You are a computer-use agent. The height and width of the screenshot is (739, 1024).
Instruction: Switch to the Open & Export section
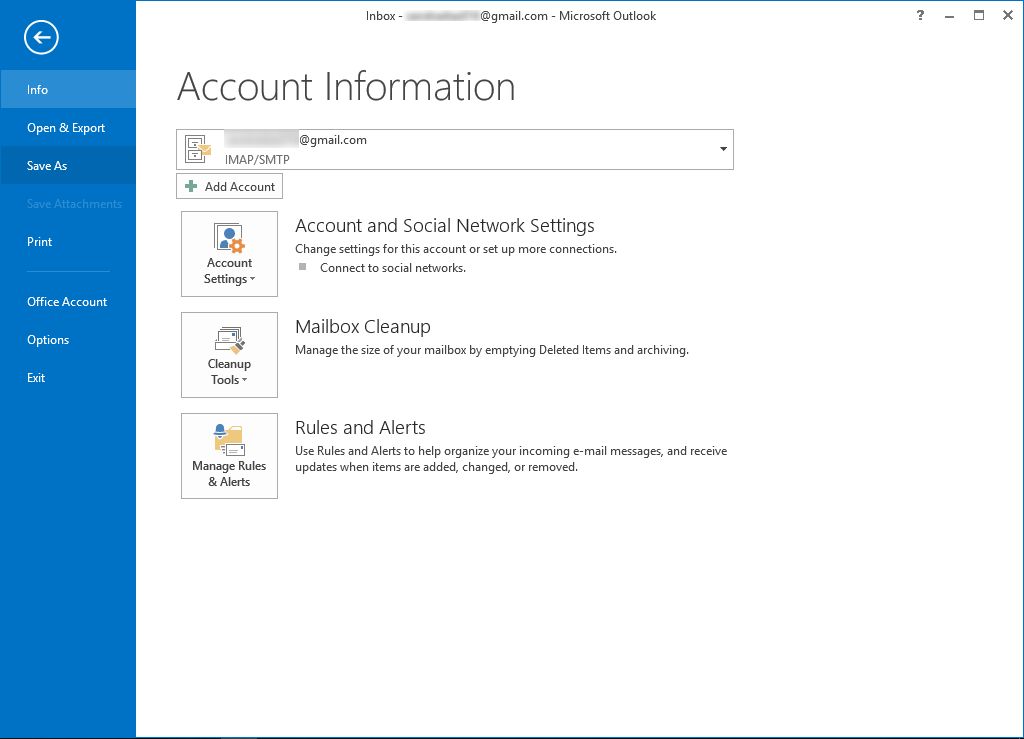[66, 128]
